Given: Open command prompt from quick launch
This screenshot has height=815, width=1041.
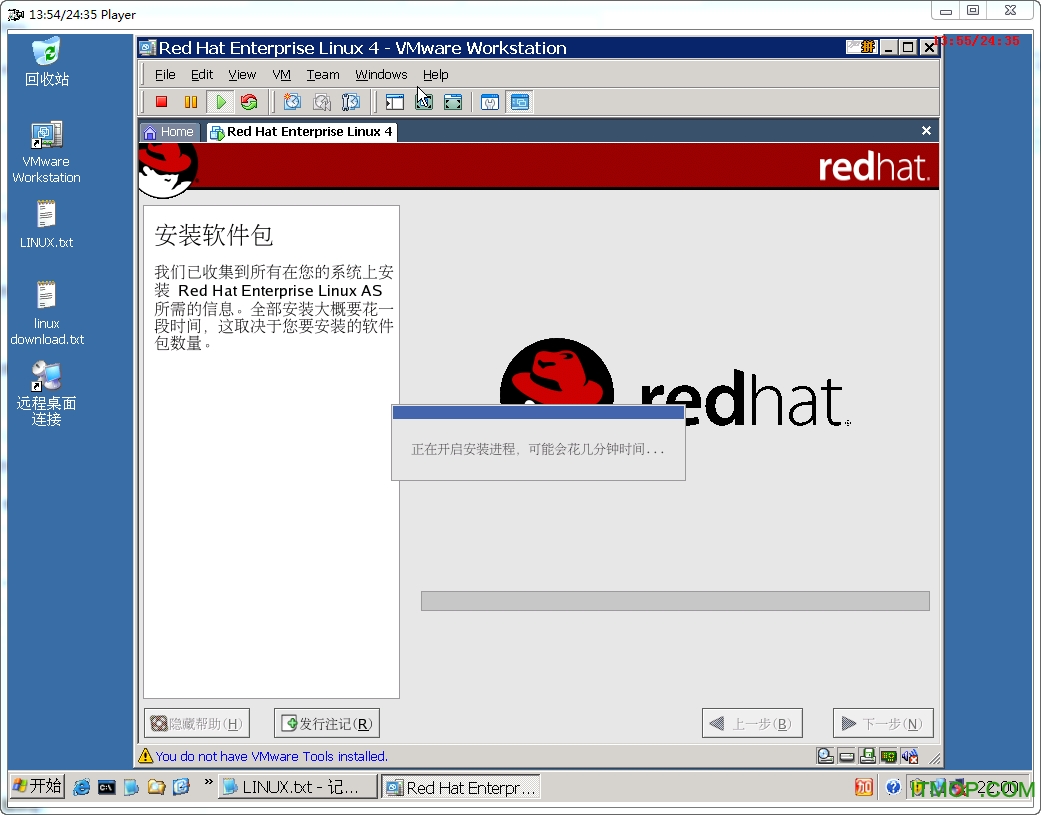Looking at the screenshot, I should 106,787.
